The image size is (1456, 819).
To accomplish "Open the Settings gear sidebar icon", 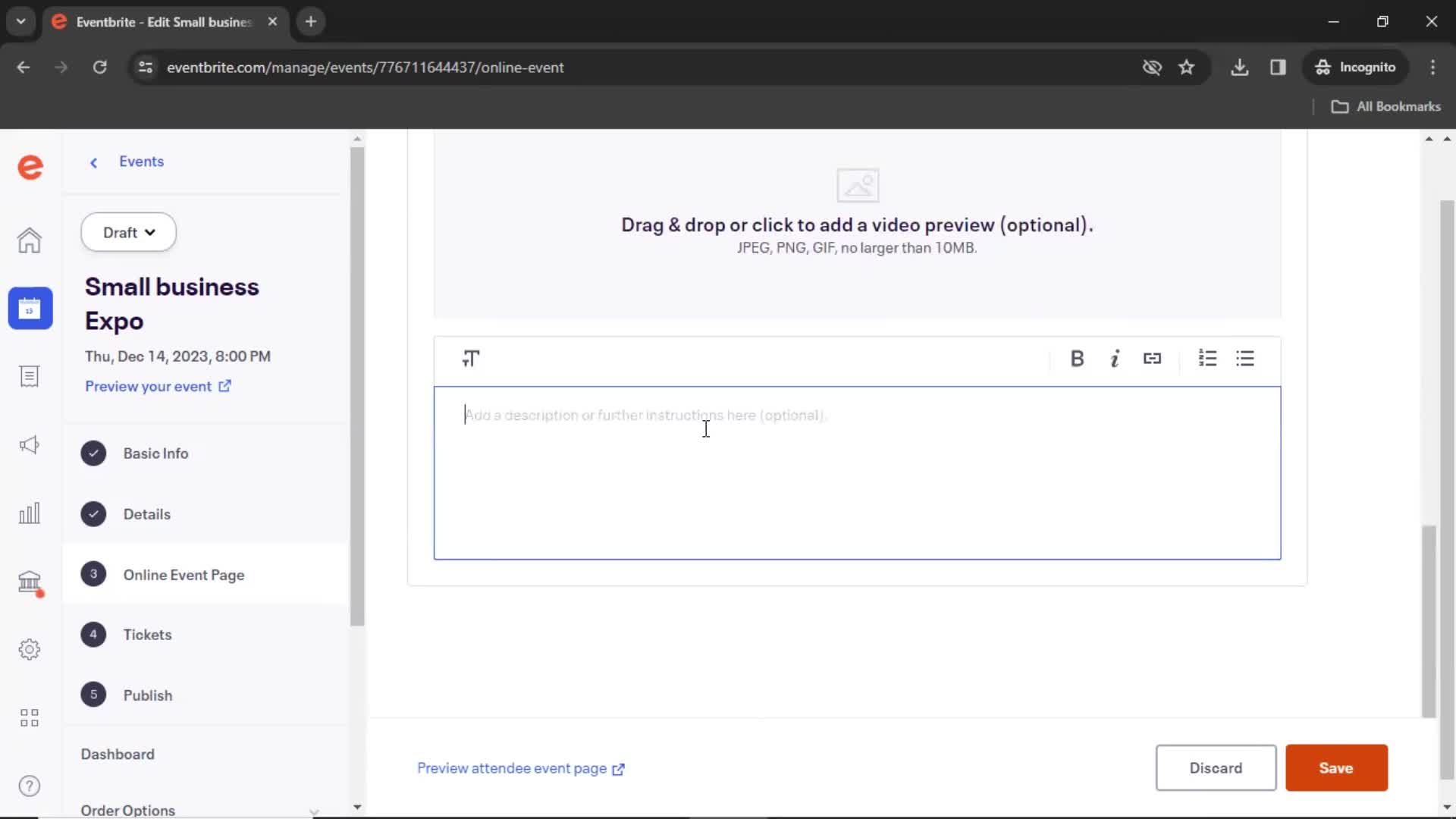I will (30, 649).
